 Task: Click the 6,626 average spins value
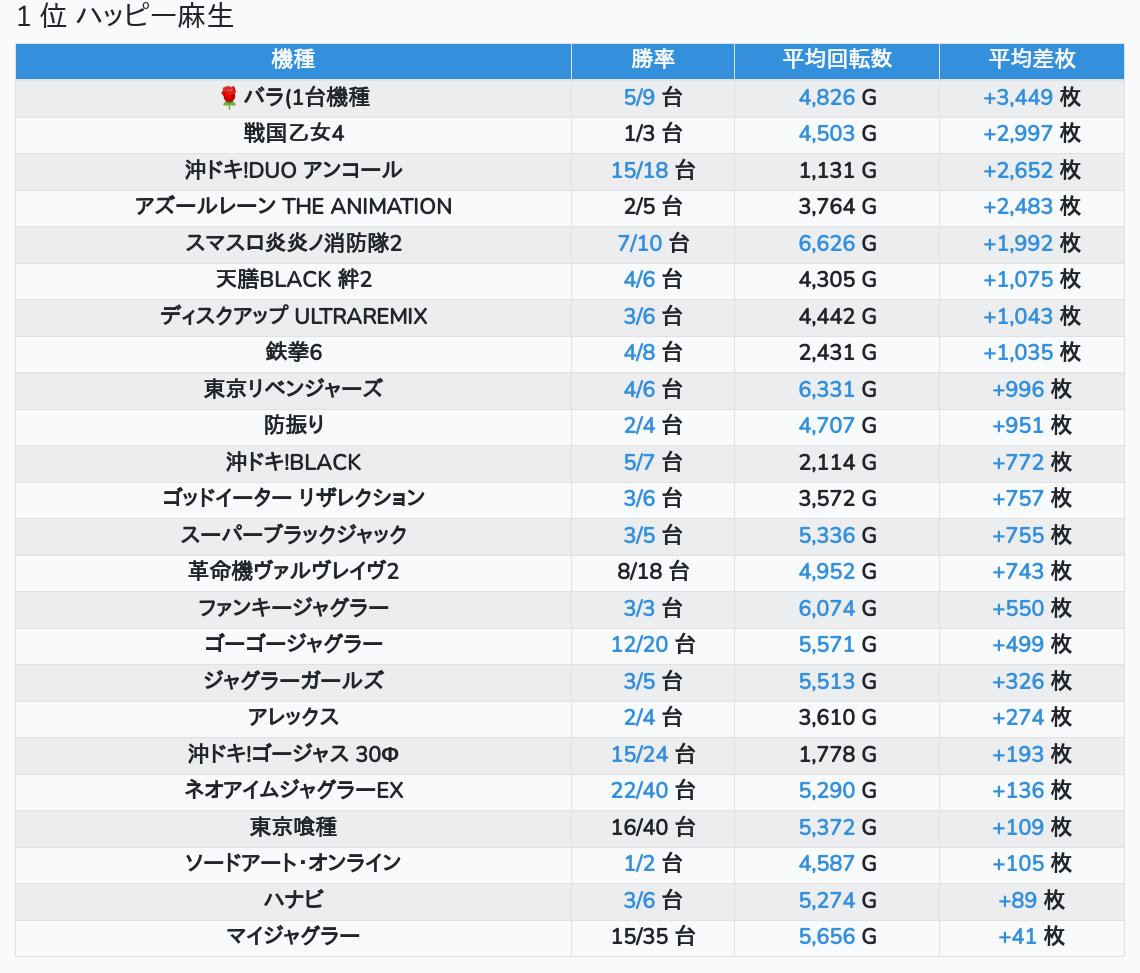click(x=827, y=243)
